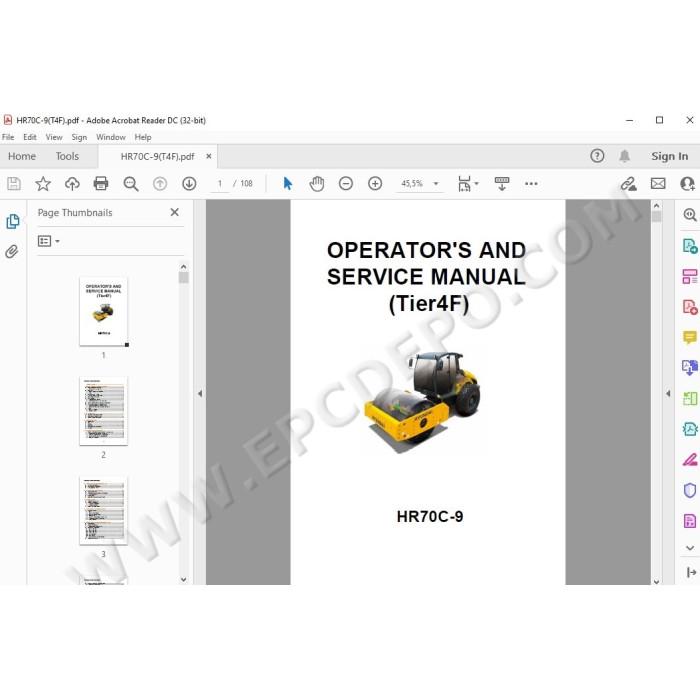Add the document to starred files

43,183
